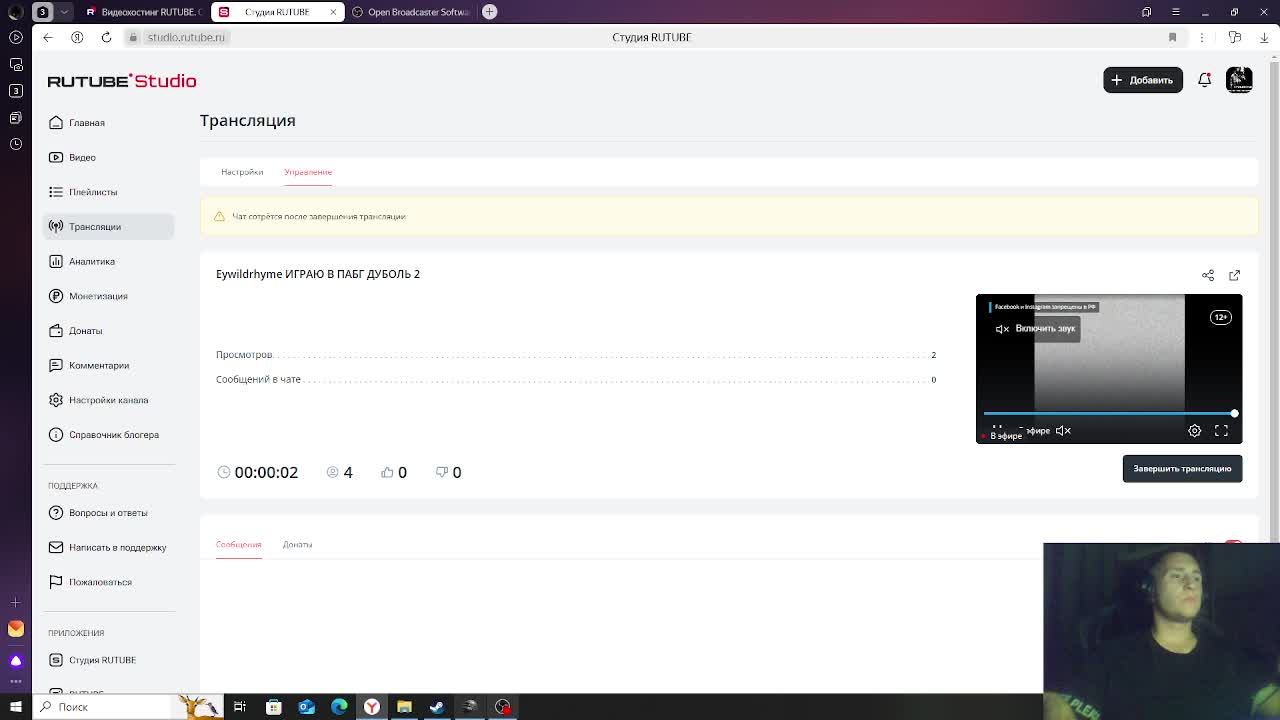This screenshot has width=1280, height=720.
Task: Click the Пожаловаться flag icon
Action: [56, 582]
